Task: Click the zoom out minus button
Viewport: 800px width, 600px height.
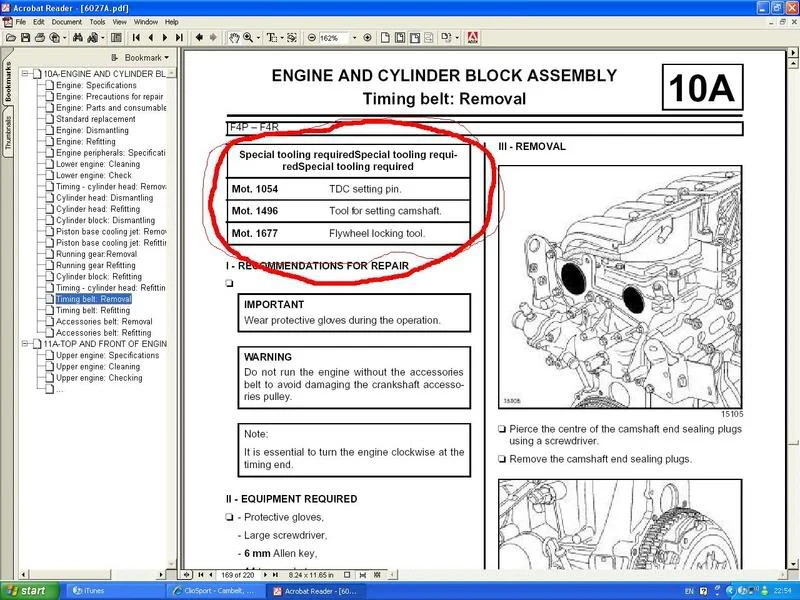Action: pyautogui.click(x=312, y=38)
